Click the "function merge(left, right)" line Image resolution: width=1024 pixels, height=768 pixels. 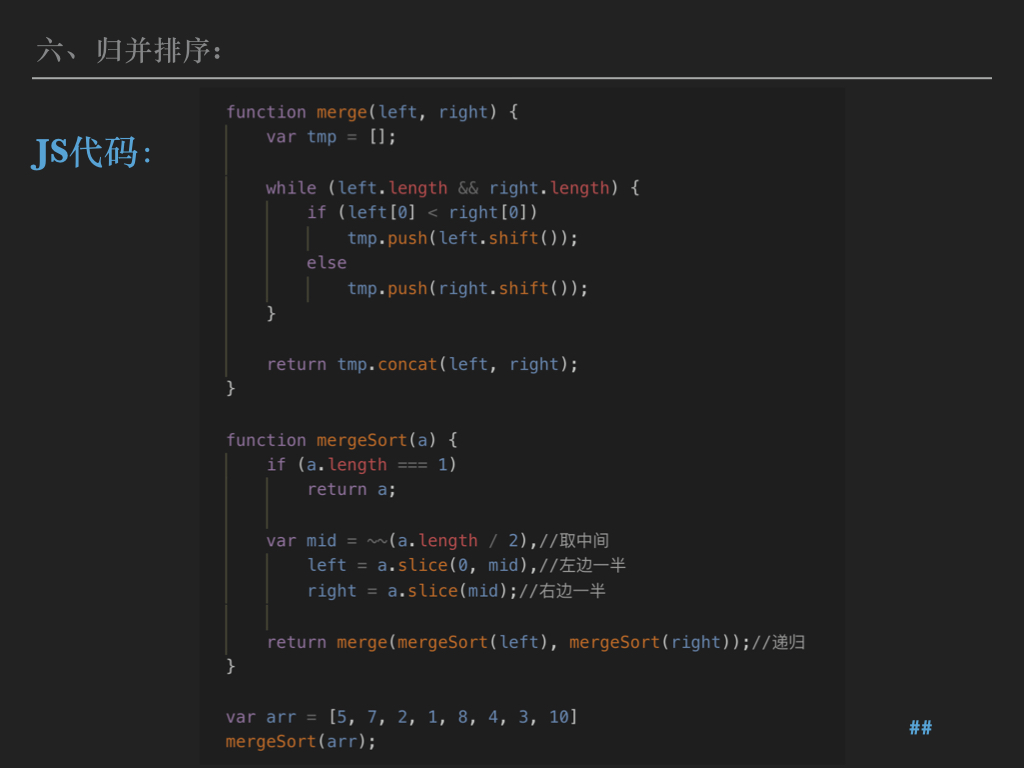(x=371, y=112)
